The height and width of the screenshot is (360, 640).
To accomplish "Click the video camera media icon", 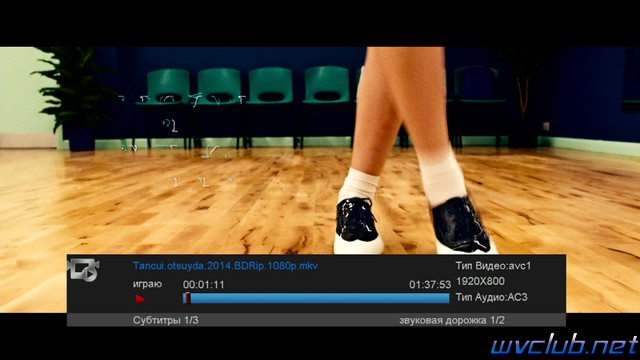I will click(84, 269).
